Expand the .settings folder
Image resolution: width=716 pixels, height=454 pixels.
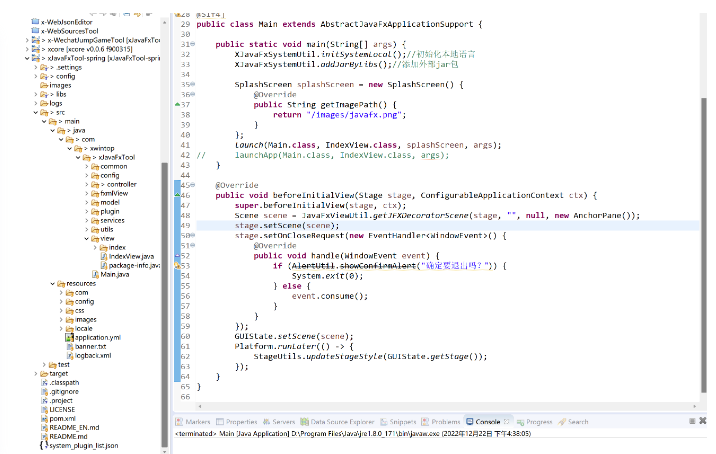(x=36, y=67)
